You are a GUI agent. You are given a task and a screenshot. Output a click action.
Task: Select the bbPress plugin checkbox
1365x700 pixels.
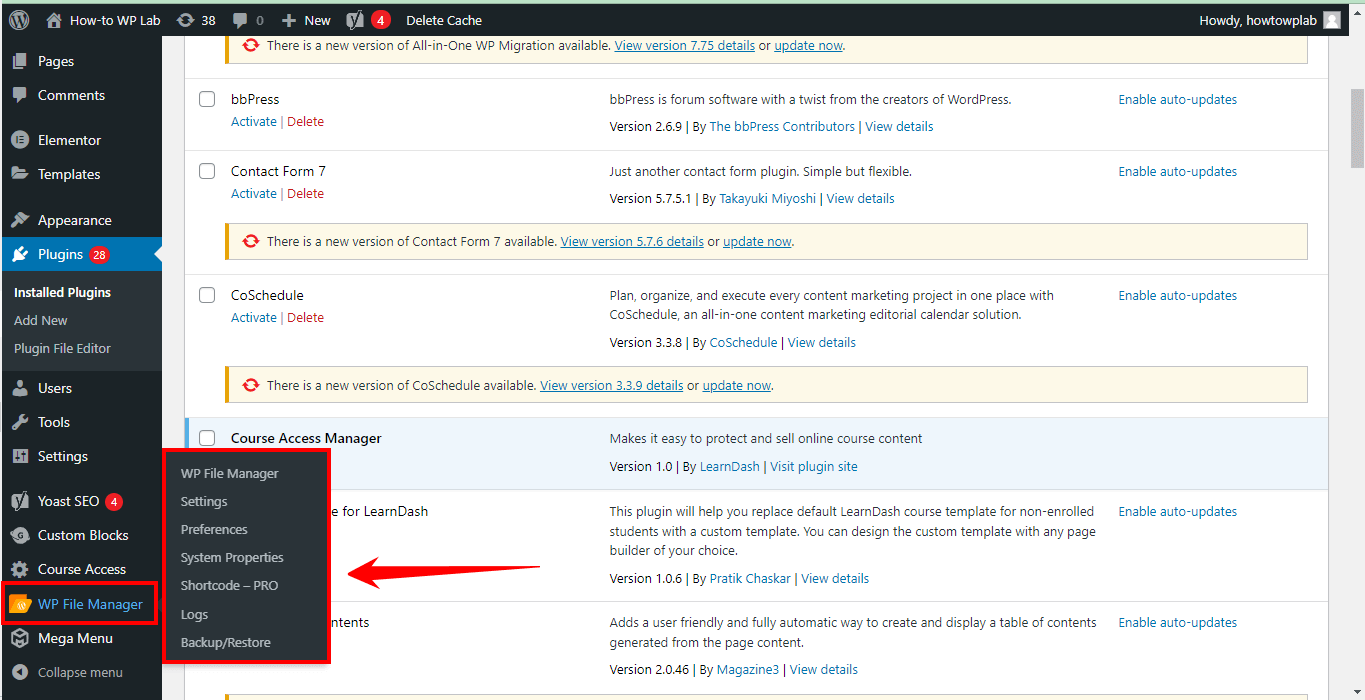207,99
